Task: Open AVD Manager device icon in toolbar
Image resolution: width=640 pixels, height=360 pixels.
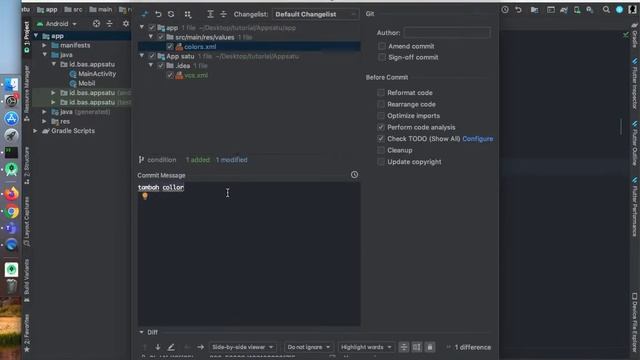Action: pos(577,9)
